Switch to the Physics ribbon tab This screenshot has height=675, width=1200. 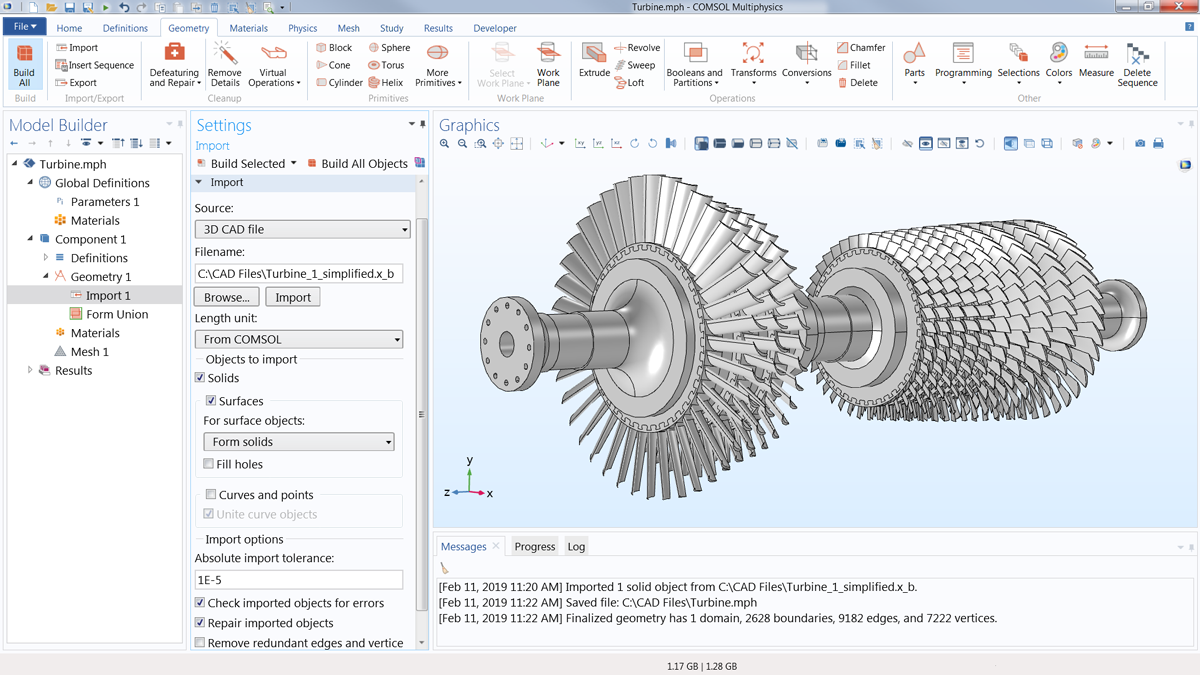[302, 27]
